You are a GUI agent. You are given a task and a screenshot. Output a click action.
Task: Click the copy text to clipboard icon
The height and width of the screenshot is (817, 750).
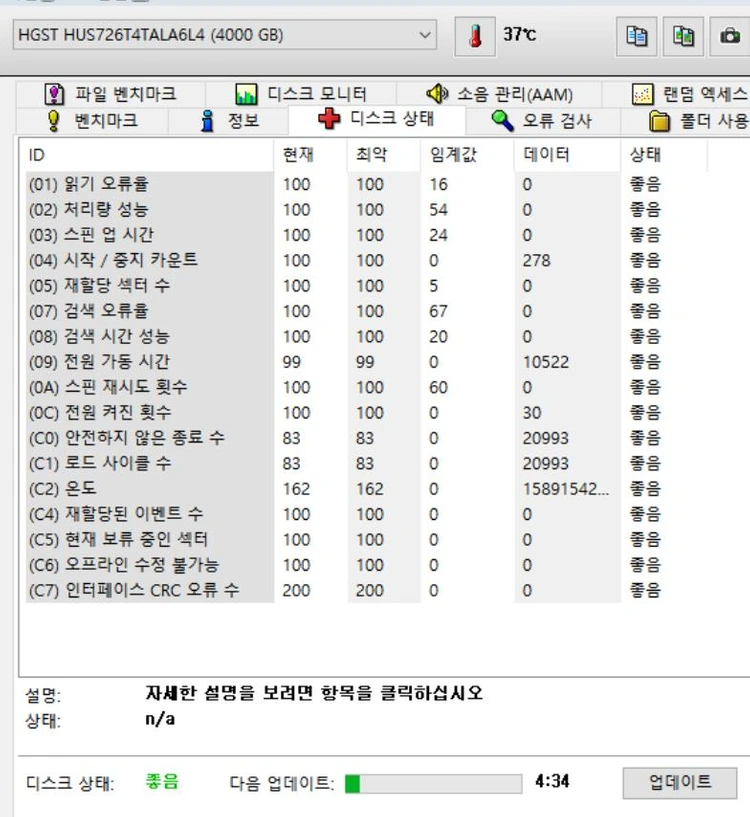click(636, 36)
